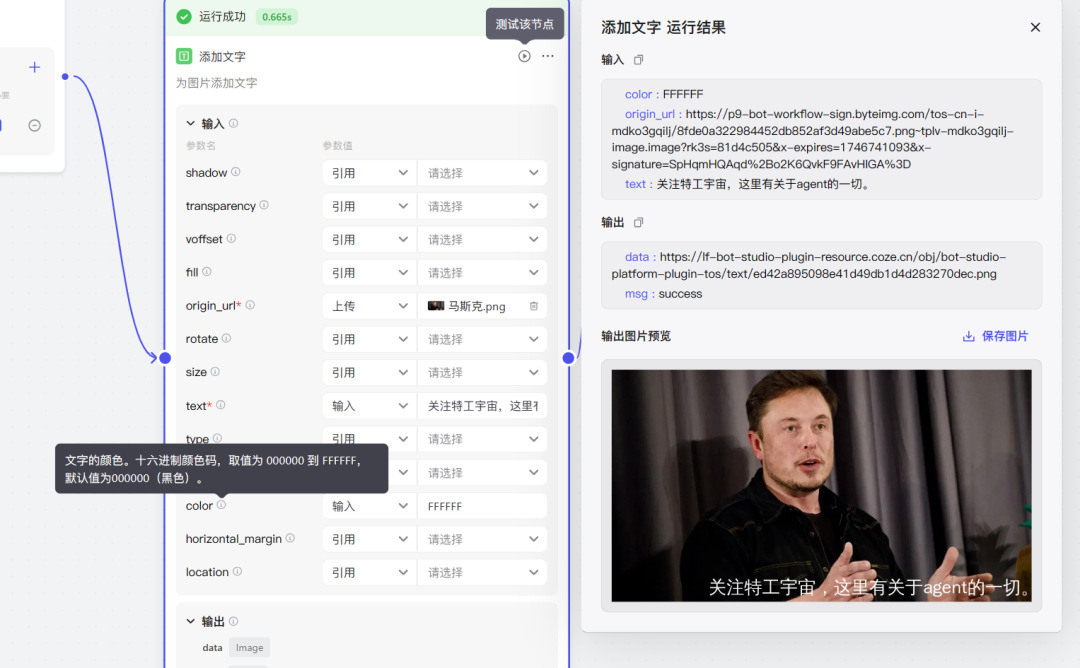Open origin_url 上传 type dropdown
This screenshot has width=1080, height=668.
[369, 306]
